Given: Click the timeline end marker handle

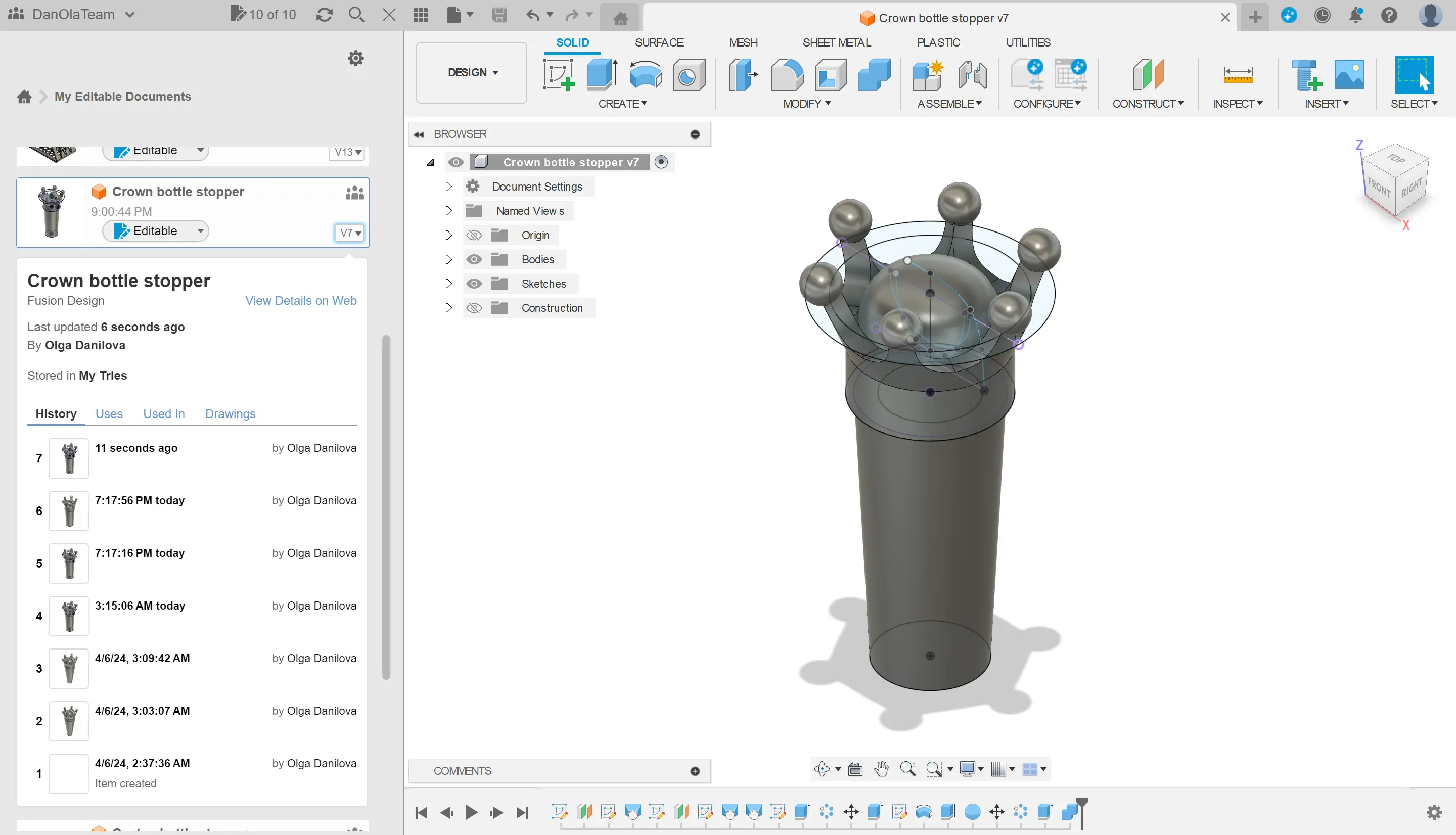Looking at the screenshot, I should tap(1081, 803).
